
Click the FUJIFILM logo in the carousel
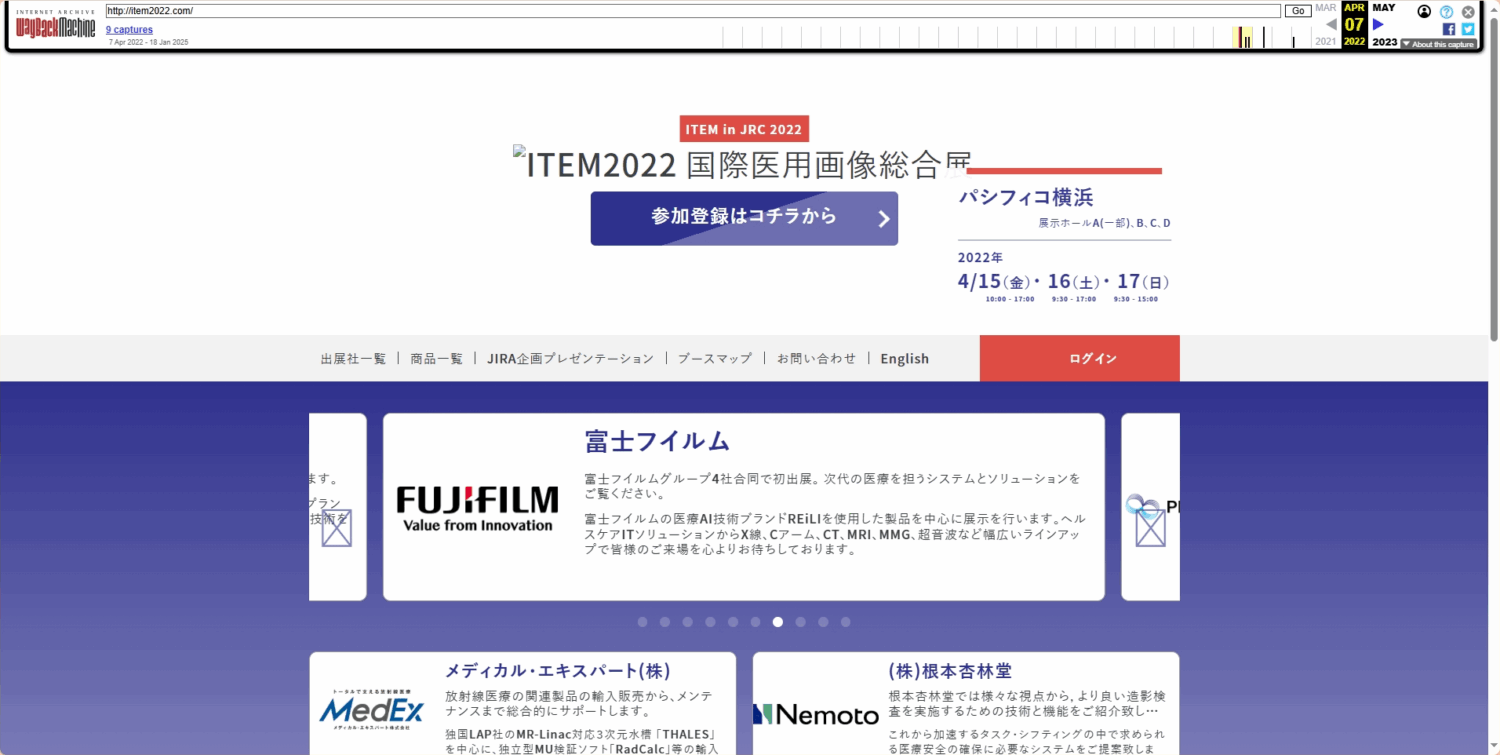(477, 508)
